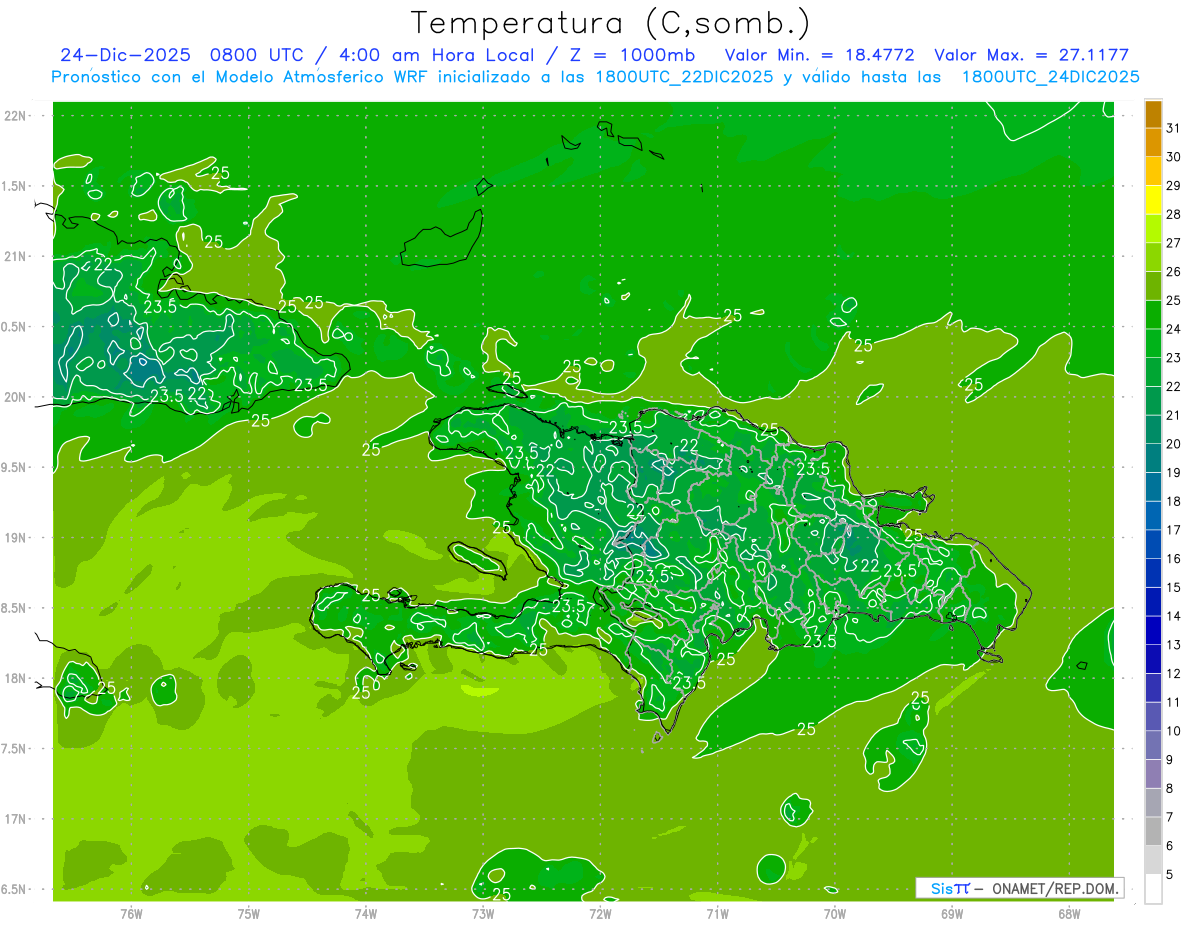1200x927 pixels.
Task: Click the "ONAMET/REP.DOM." credit label
Action: point(1054,888)
